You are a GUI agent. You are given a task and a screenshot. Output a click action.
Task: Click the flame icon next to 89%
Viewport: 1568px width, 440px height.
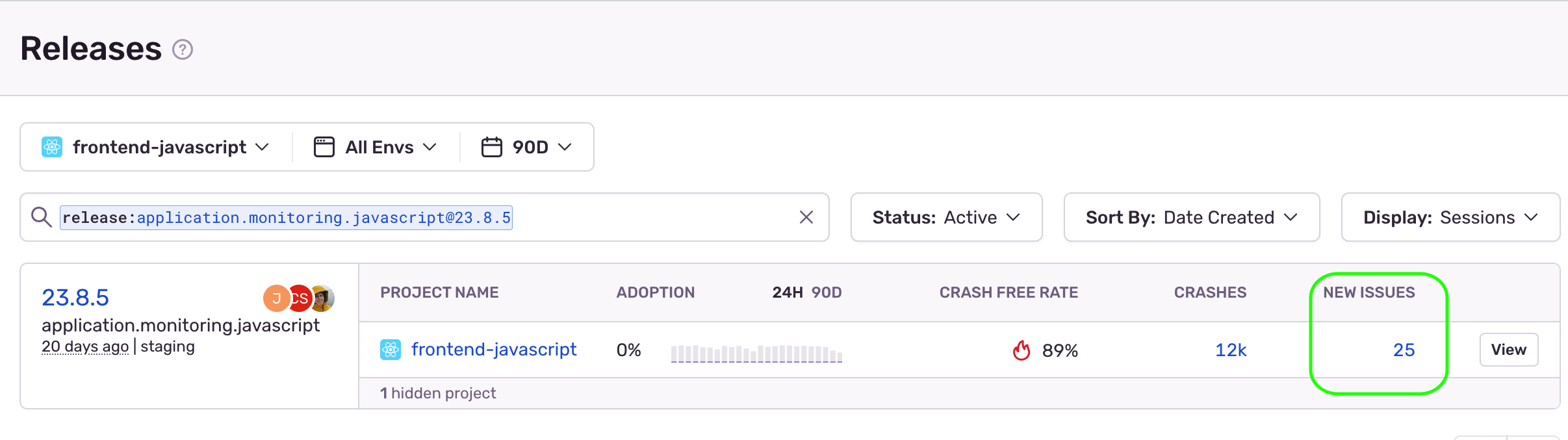(x=1020, y=350)
